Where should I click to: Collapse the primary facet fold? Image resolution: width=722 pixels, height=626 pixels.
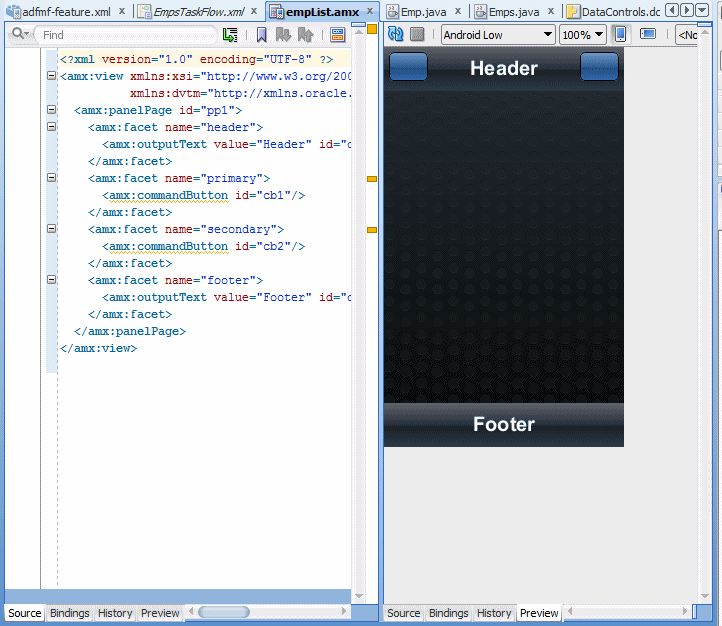tap(52, 178)
